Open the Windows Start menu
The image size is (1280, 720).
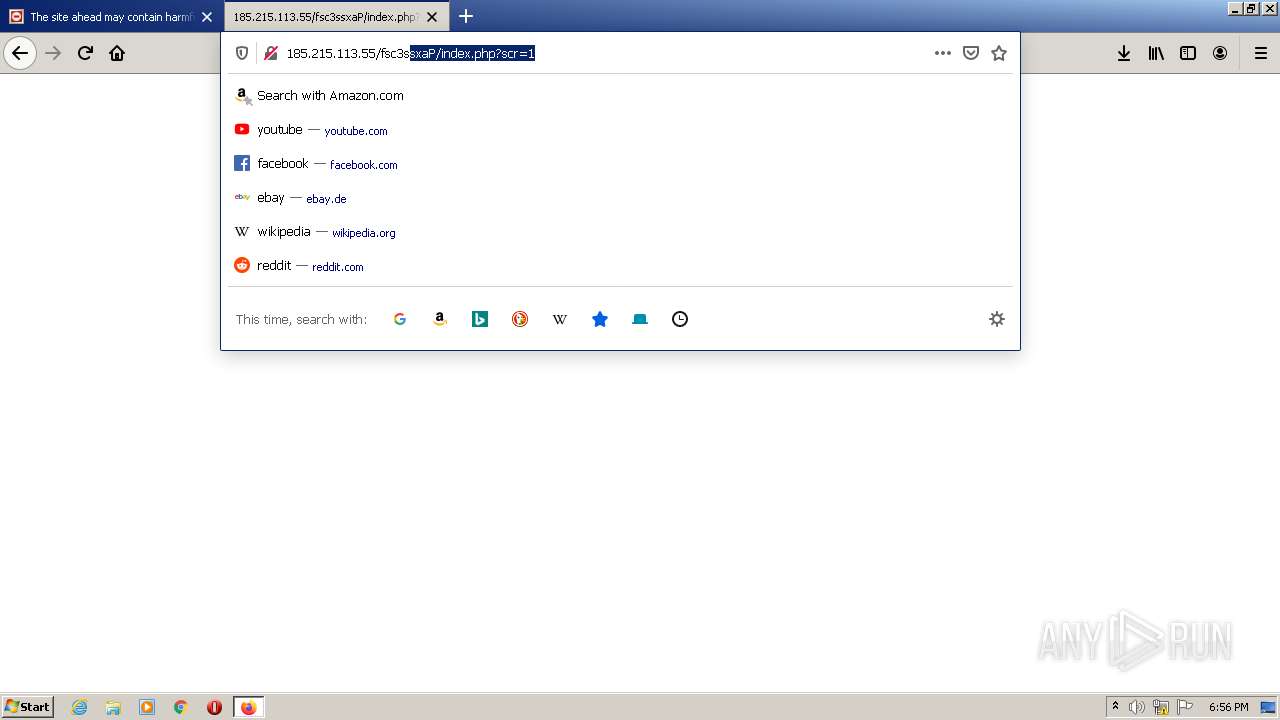pyautogui.click(x=28, y=706)
